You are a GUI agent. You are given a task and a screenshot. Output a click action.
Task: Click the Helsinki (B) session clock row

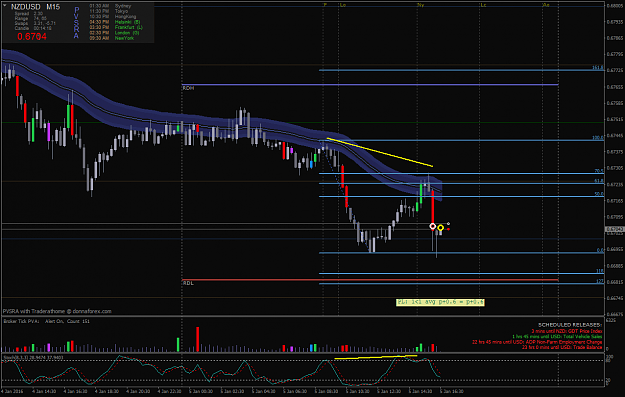pos(115,22)
